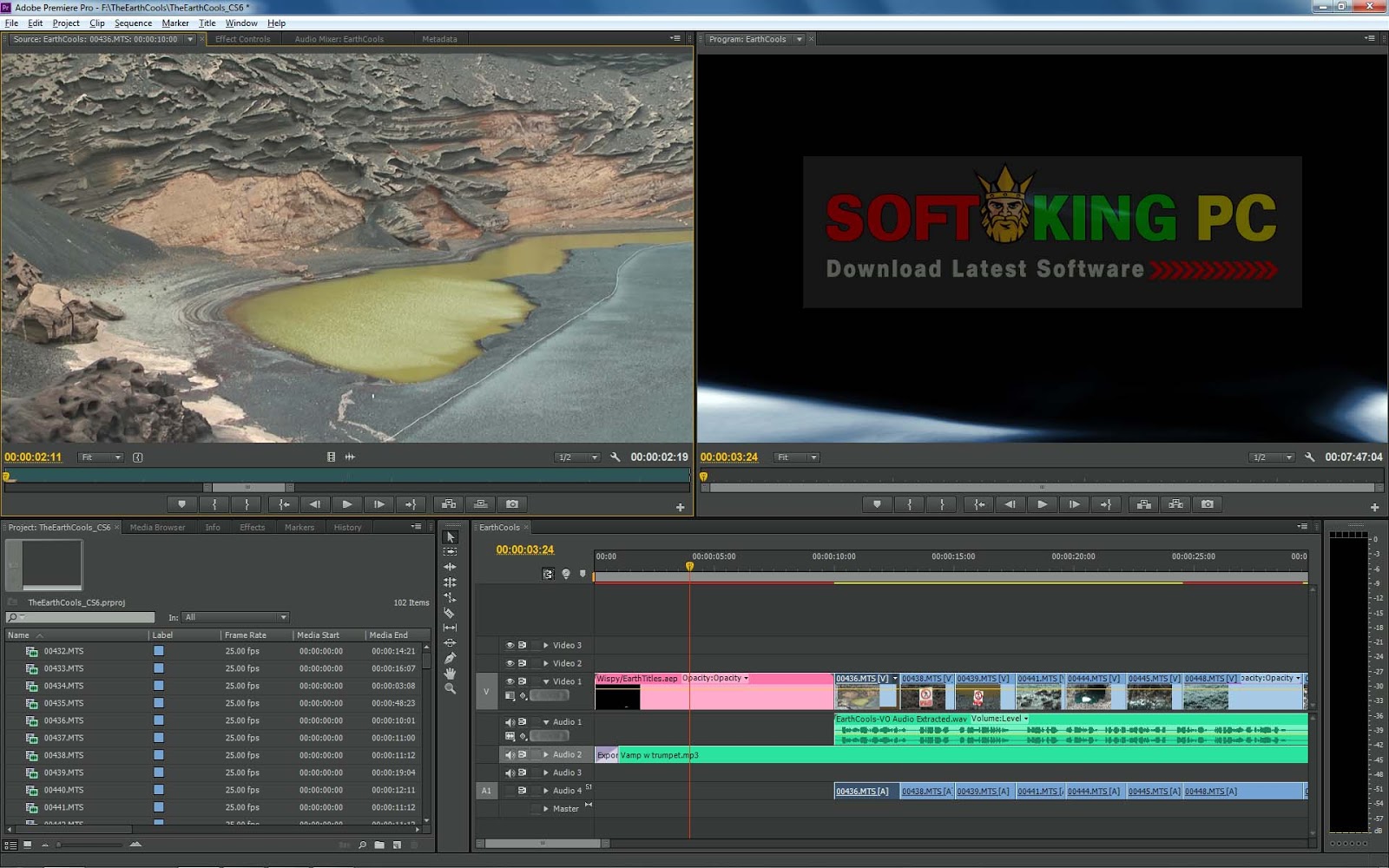Click Insert button in Source monitor
The width and height of the screenshot is (1389, 868).
tap(448, 504)
